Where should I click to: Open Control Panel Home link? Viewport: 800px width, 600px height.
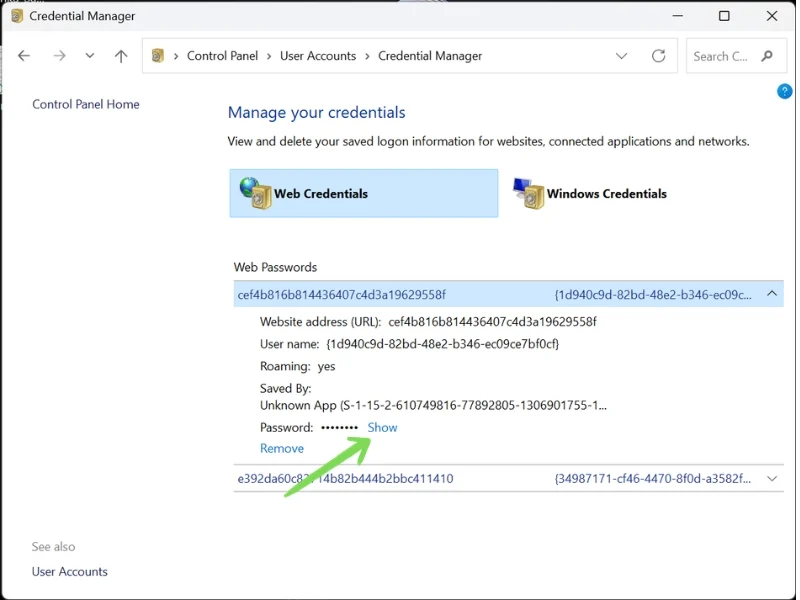pyautogui.click(x=86, y=104)
